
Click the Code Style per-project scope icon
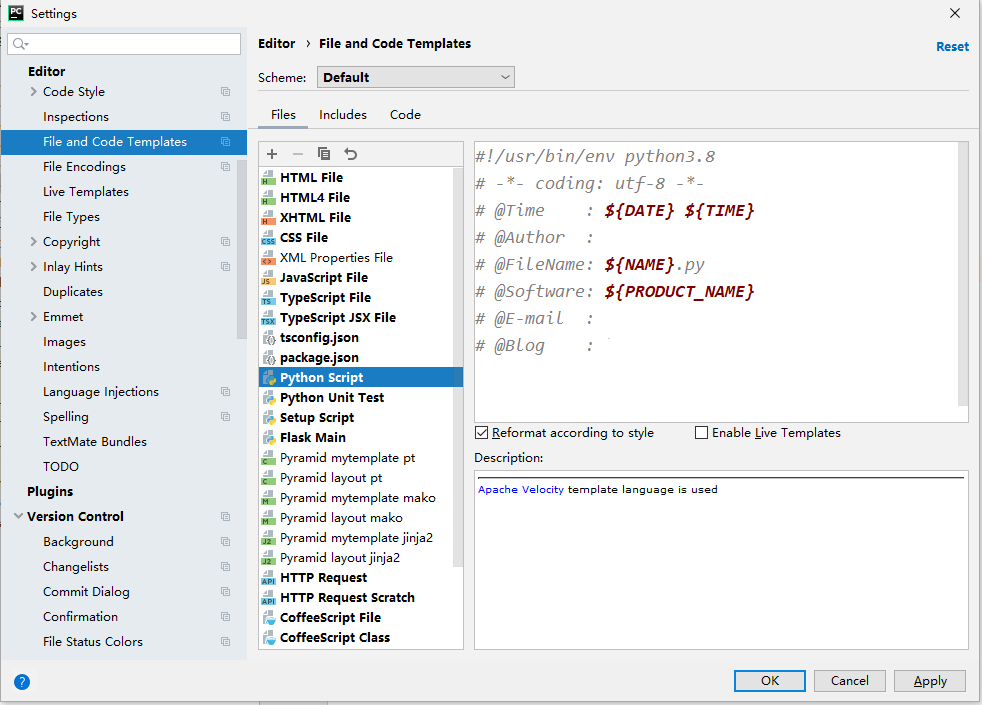click(x=225, y=92)
